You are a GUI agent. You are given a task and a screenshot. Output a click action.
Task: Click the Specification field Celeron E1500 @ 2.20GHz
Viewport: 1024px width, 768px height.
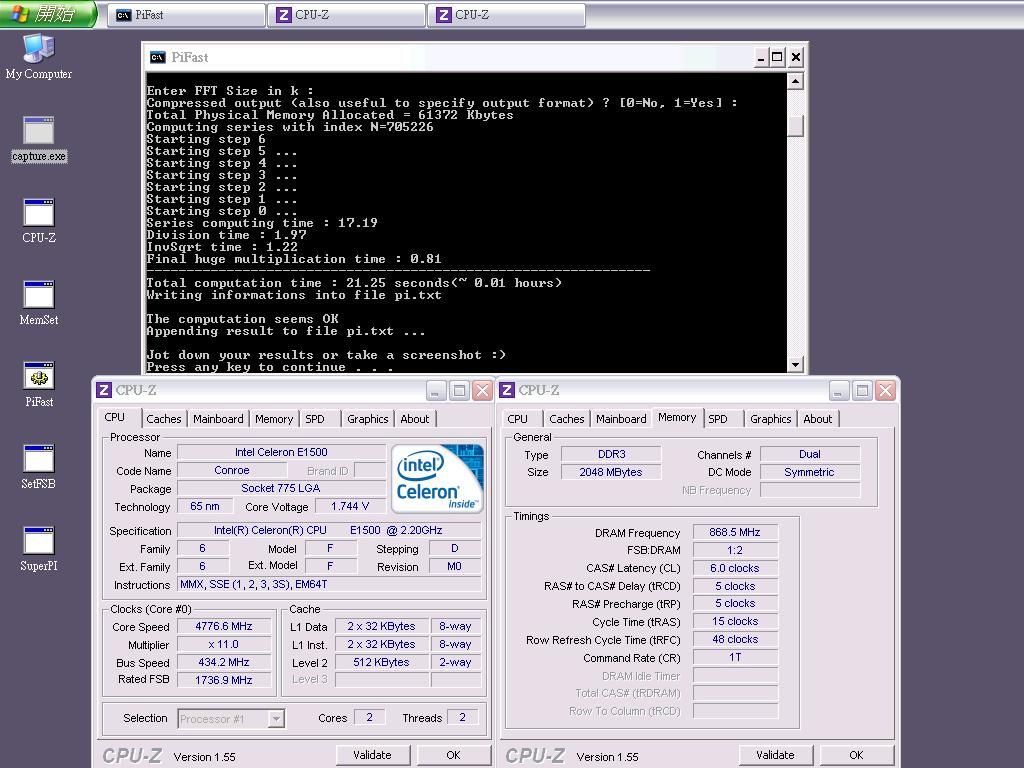click(x=329, y=530)
